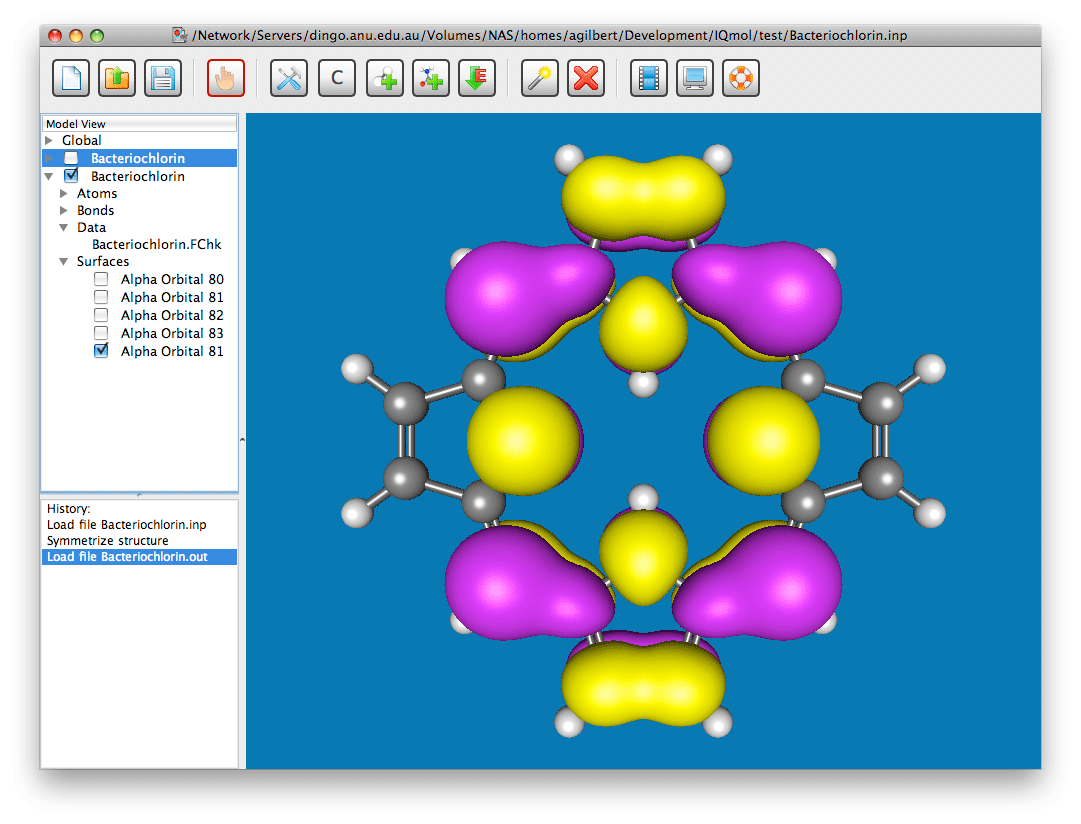
Task: Show the Alpha Orbital 82 surface
Action: tap(101, 315)
